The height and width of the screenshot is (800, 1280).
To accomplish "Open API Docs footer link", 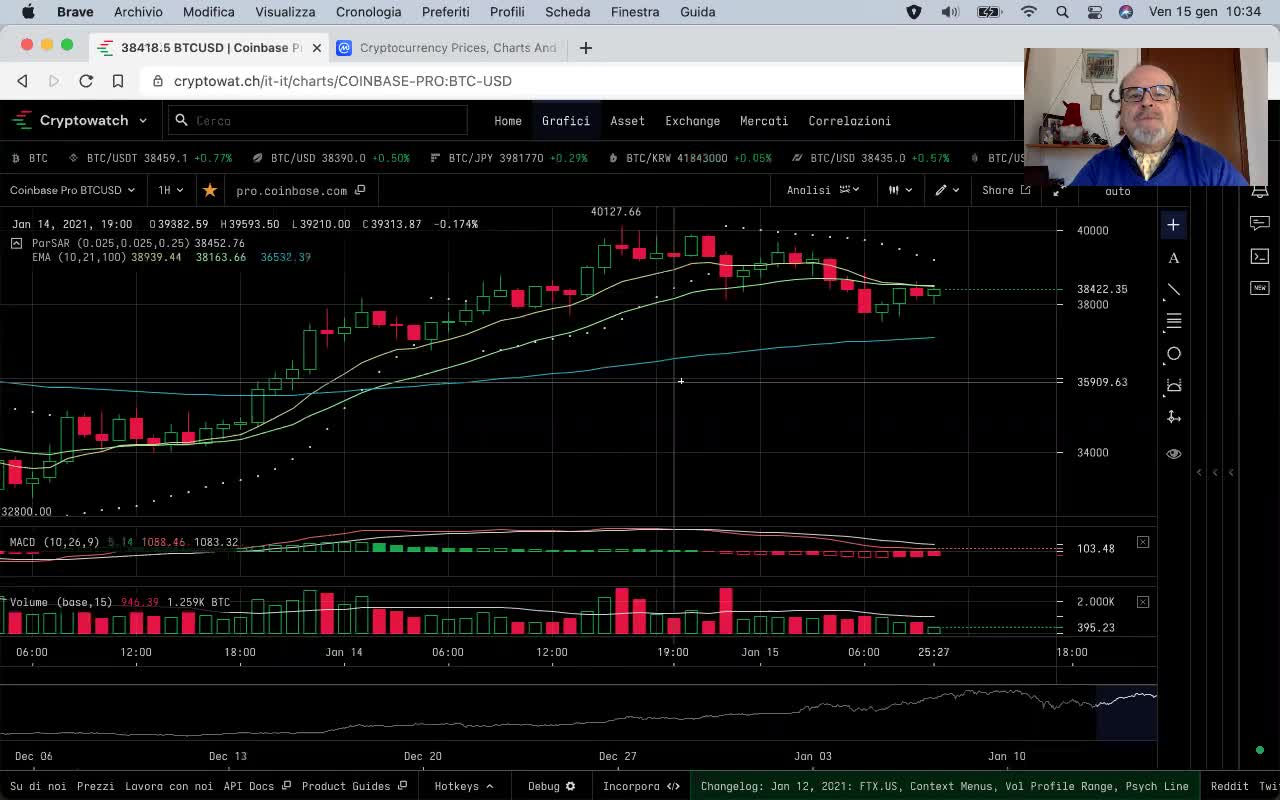I will coord(257,786).
